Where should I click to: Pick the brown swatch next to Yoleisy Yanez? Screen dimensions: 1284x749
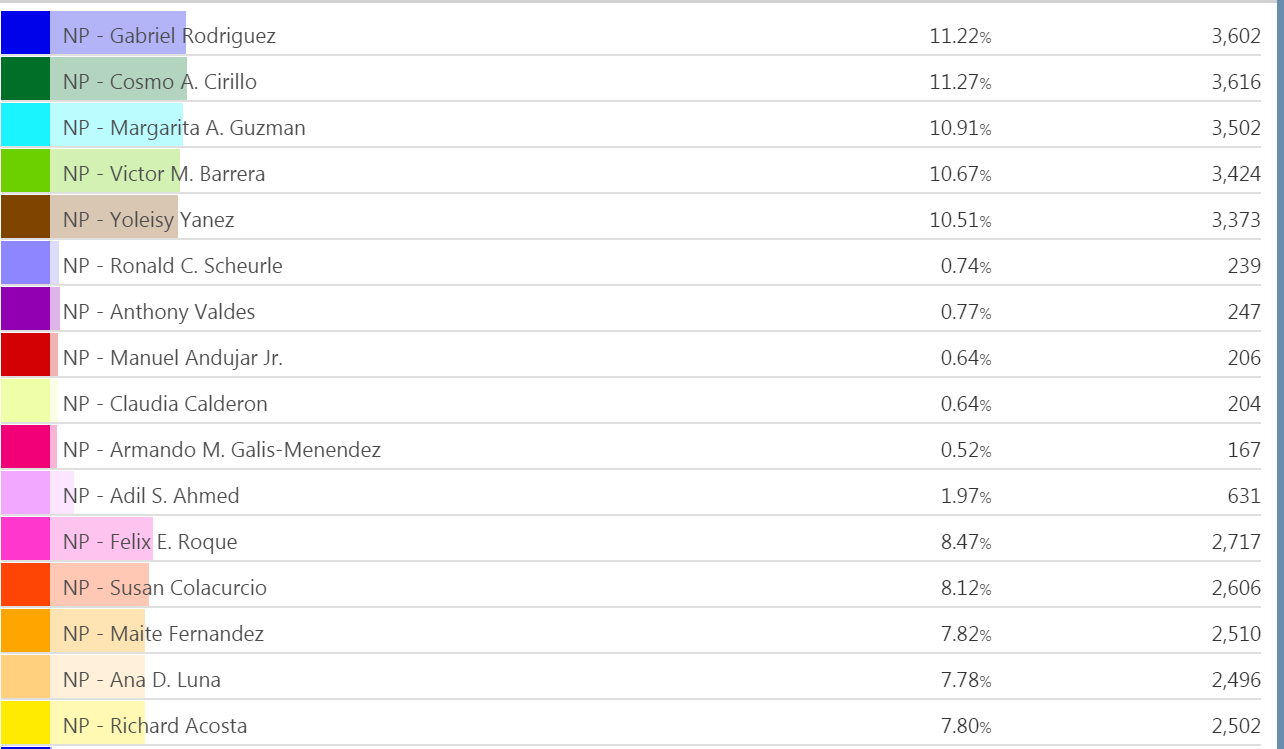[25, 217]
